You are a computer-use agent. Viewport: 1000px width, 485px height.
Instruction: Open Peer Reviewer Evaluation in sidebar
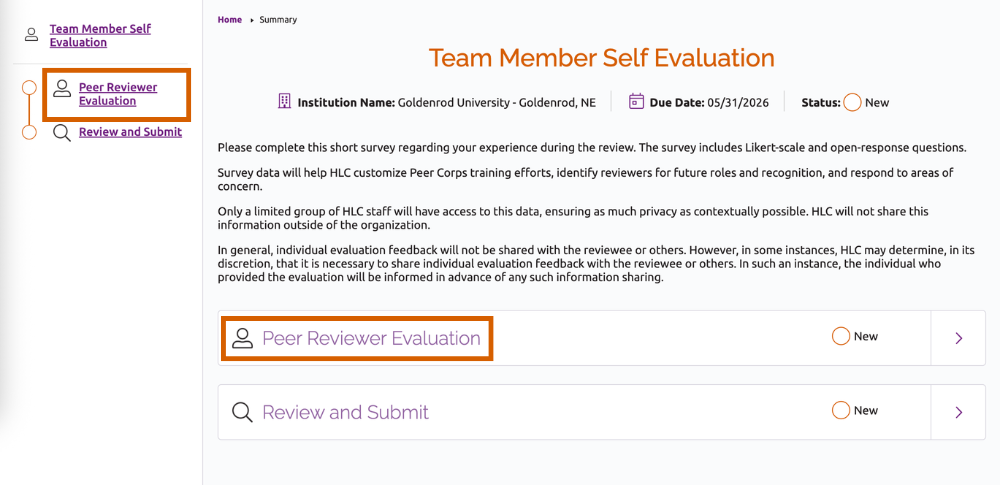click(x=118, y=94)
